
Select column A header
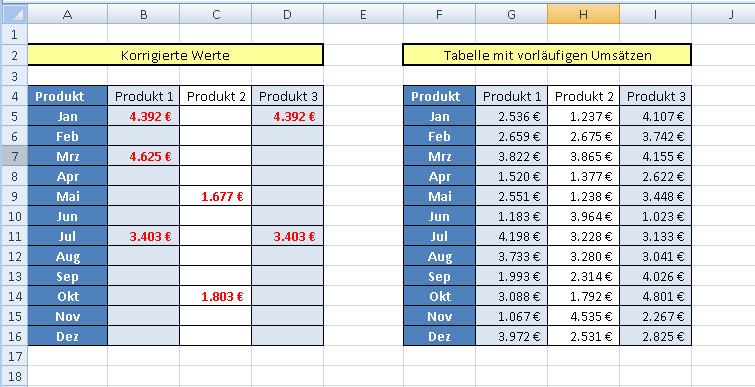pyautogui.click(x=67, y=14)
